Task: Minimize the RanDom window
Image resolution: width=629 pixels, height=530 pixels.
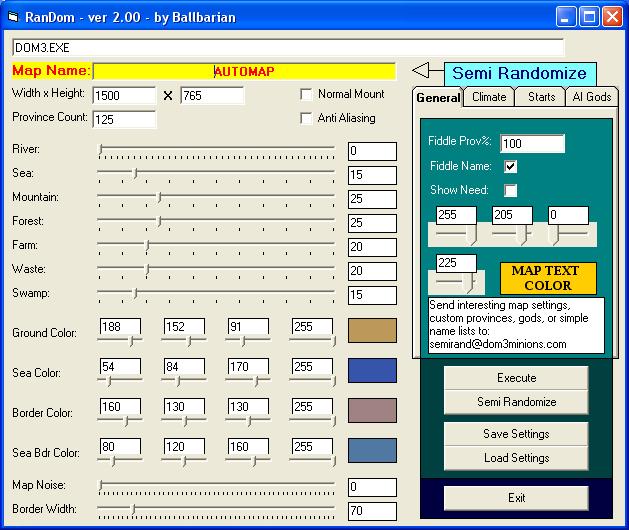Action: pyautogui.click(x=567, y=16)
